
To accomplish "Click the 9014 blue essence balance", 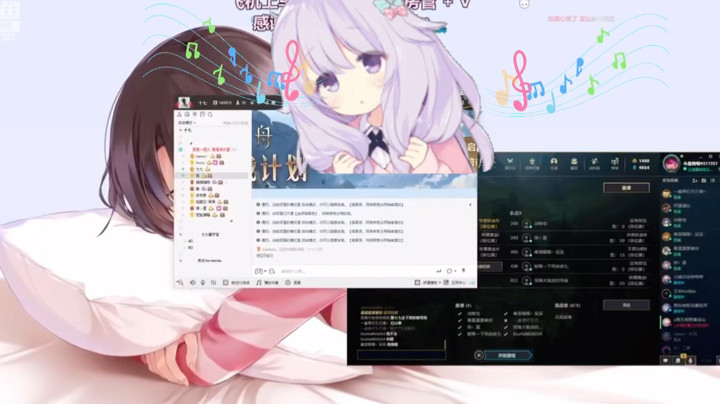I will tap(641, 168).
